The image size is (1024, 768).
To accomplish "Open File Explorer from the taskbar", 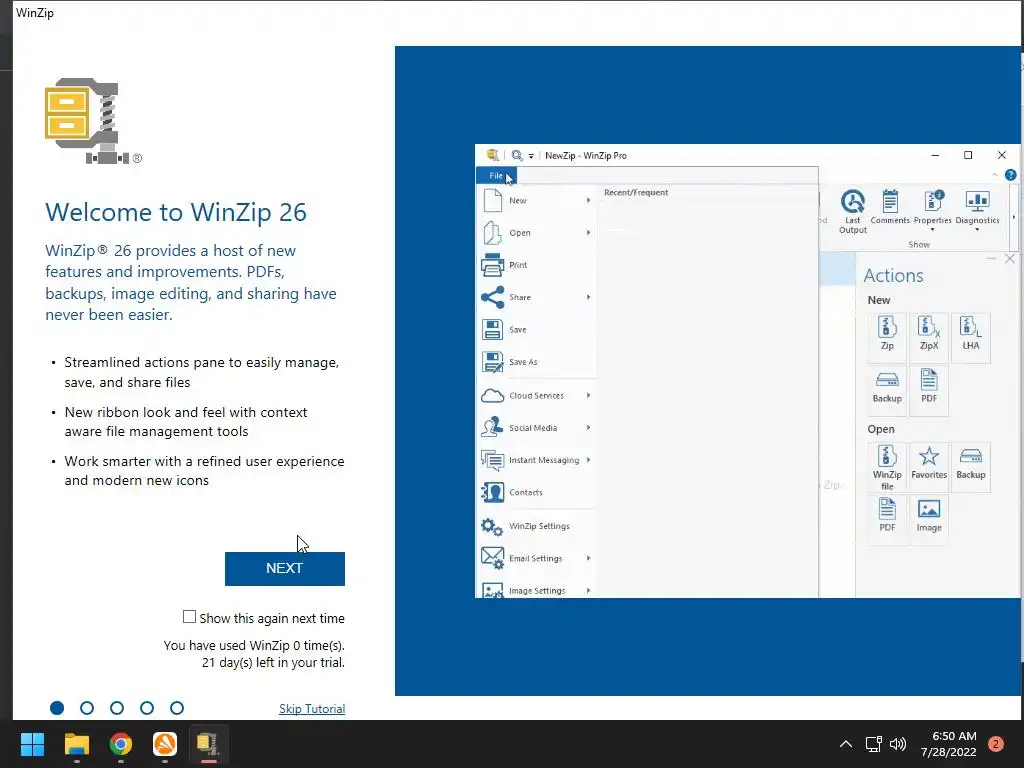I will click(76, 744).
